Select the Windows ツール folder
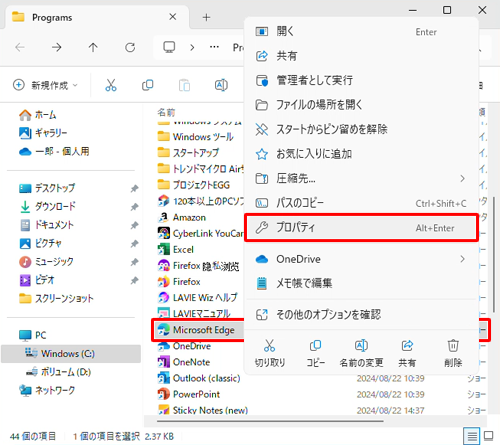This screenshot has width=500, height=445. (x=196, y=137)
